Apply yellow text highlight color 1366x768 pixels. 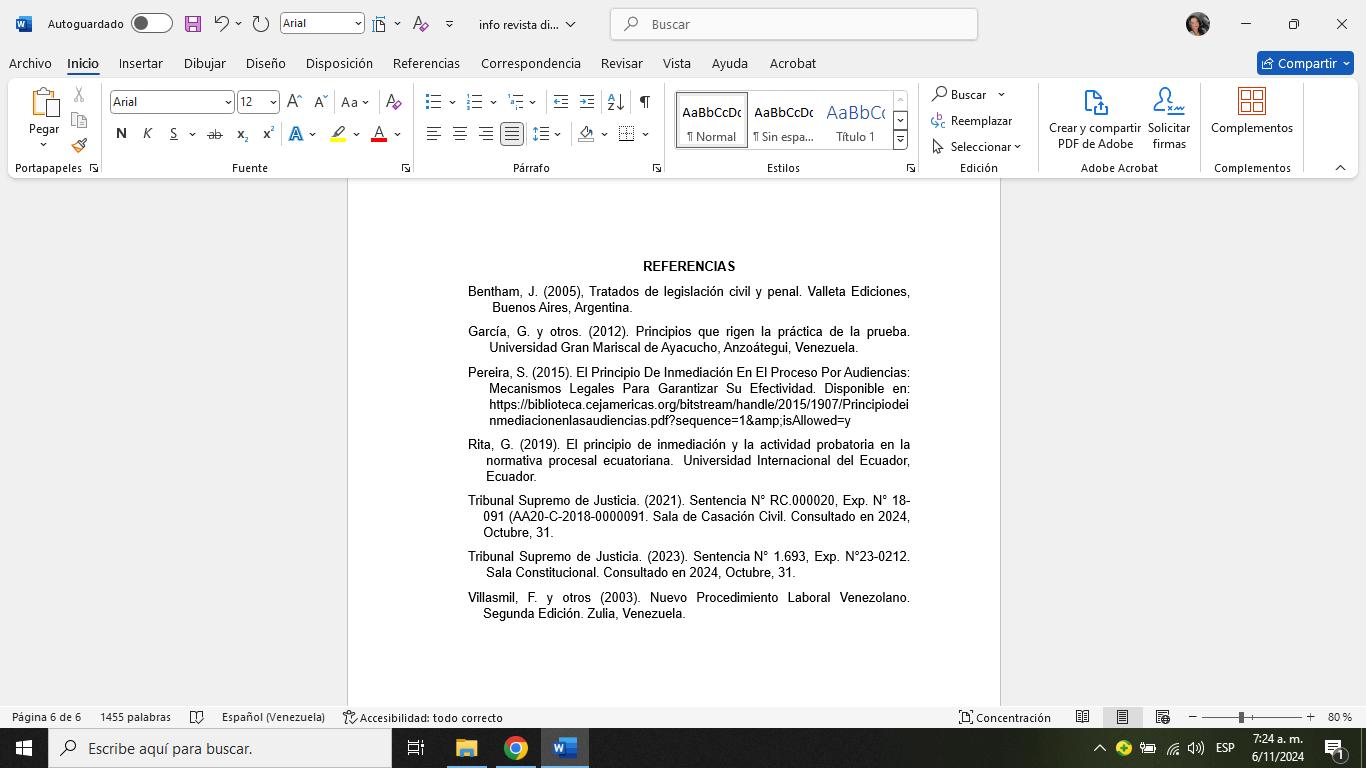(x=338, y=134)
